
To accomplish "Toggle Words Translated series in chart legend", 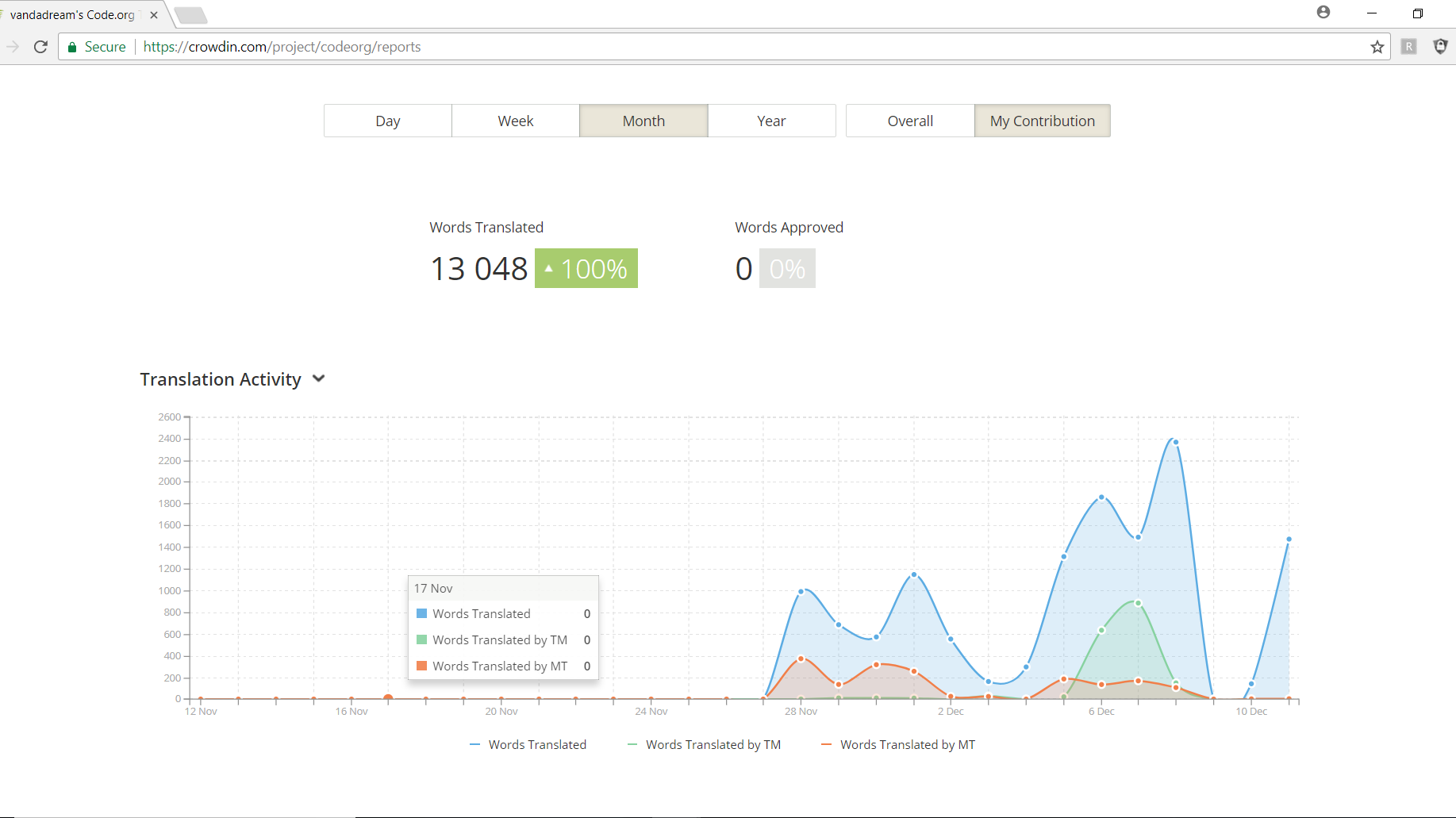I will tap(528, 744).
